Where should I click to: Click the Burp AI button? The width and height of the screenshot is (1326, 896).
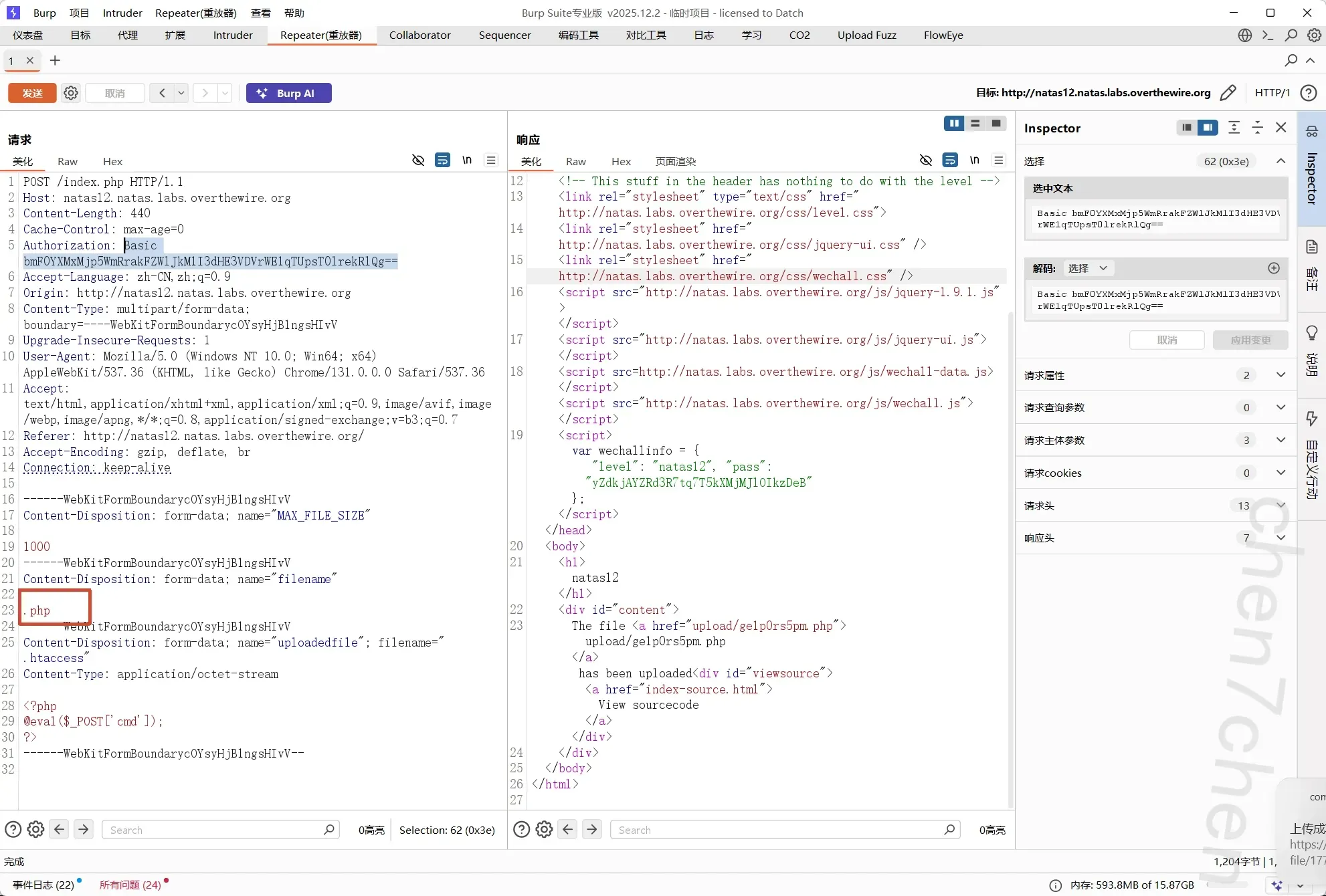pyautogui.click(x=288, y=93)
